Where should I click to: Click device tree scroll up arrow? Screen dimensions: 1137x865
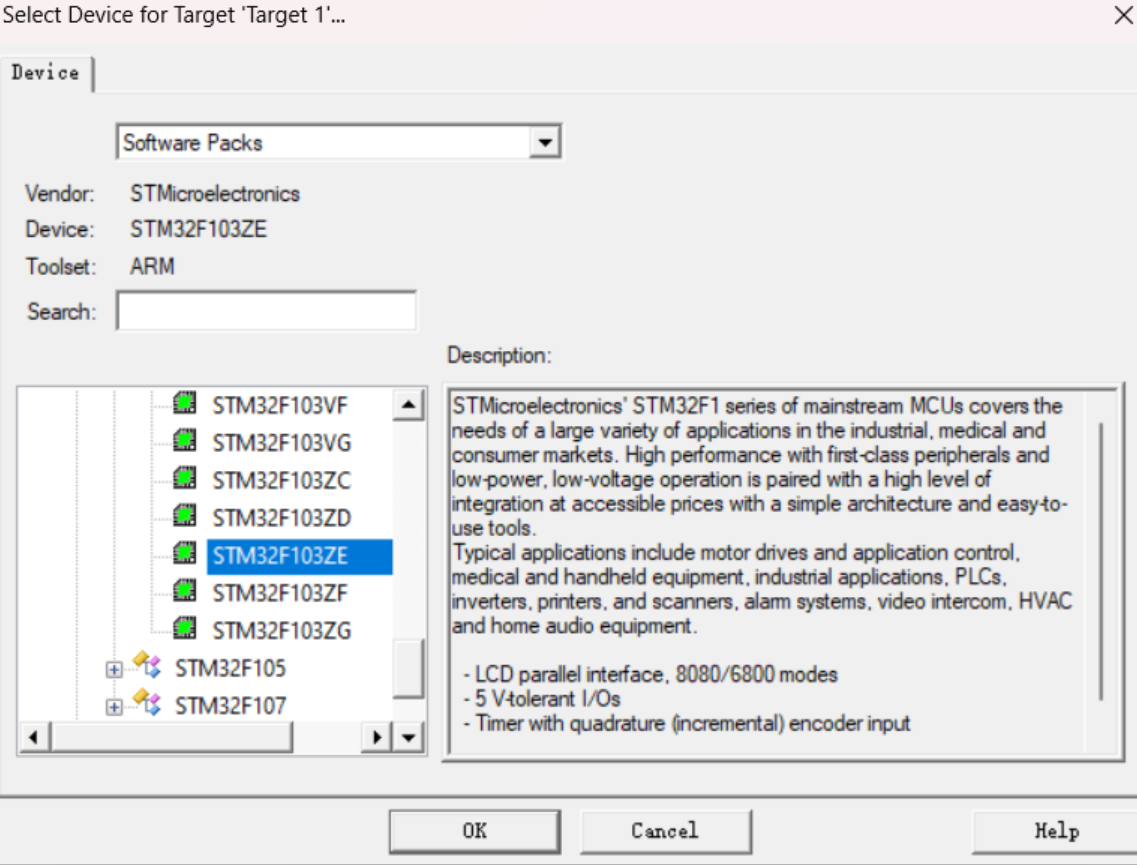point(408,405)
